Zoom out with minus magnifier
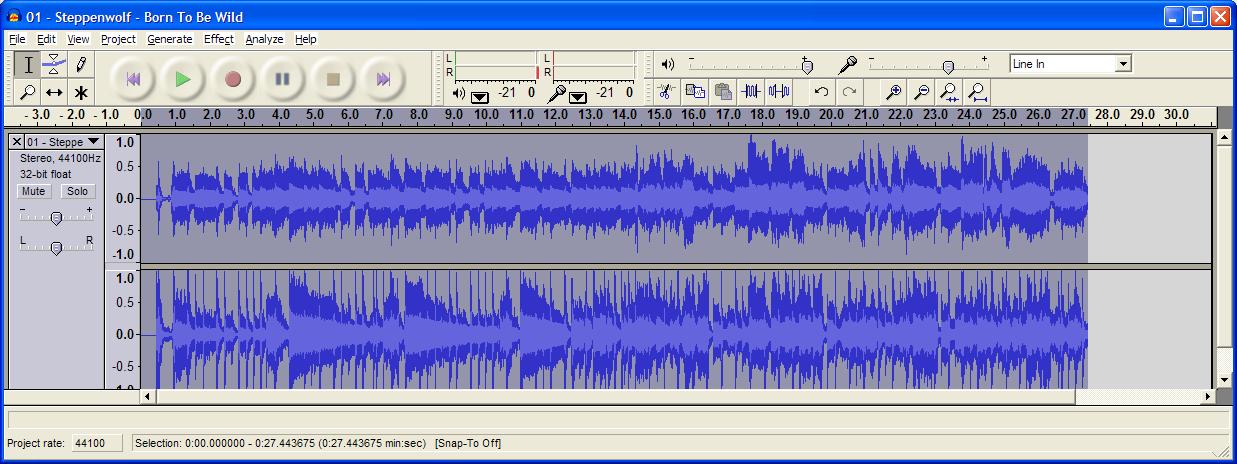Screen dimensions: 1237x464 922,91
